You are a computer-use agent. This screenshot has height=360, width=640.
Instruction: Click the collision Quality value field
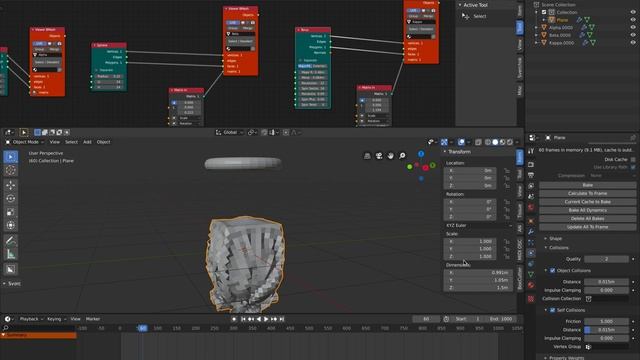606,259
